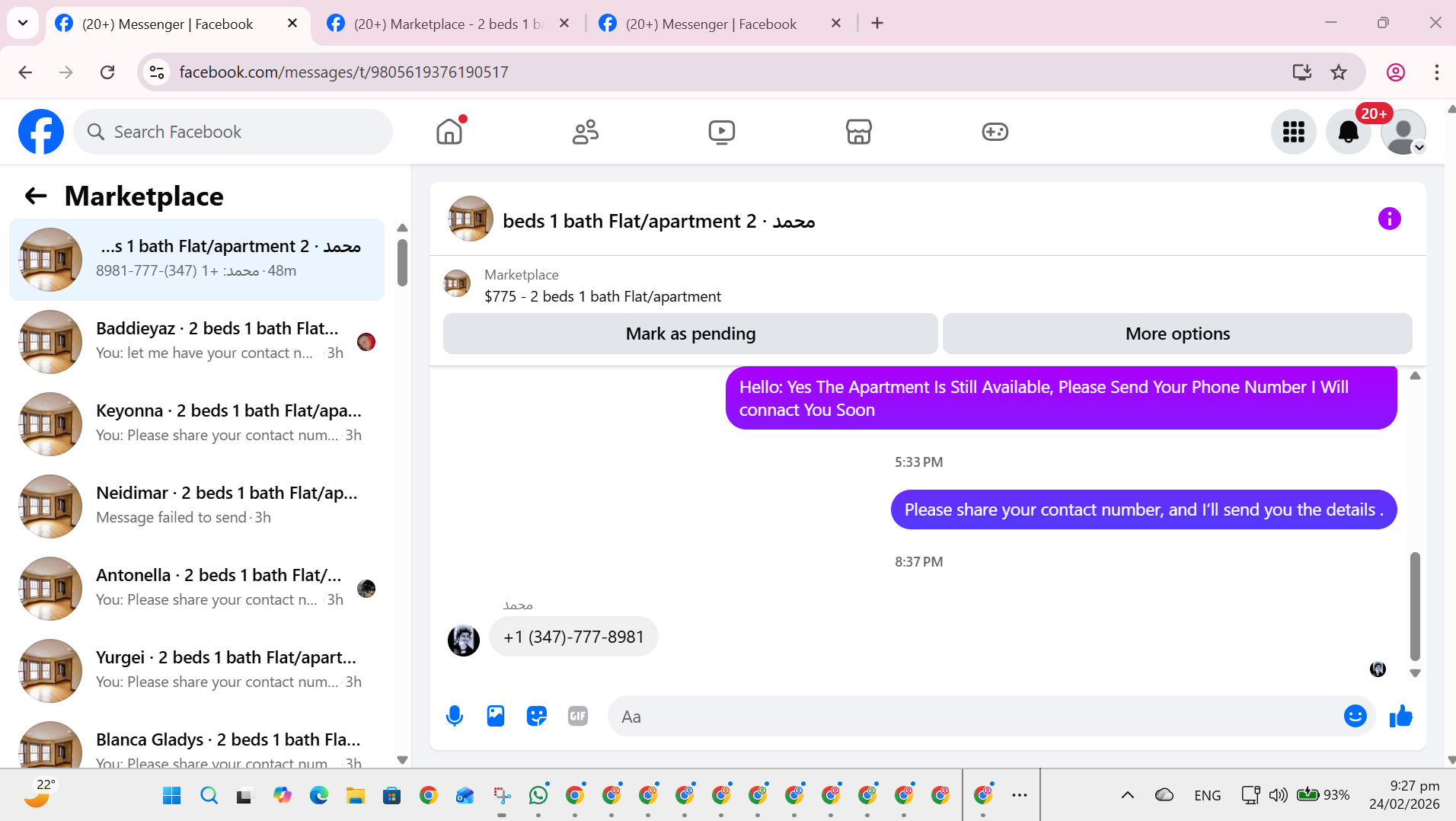The width and height of the screenshot is (1456, 821).
Task: Open the Friends icon in top navigation
Action: [586, 132]
